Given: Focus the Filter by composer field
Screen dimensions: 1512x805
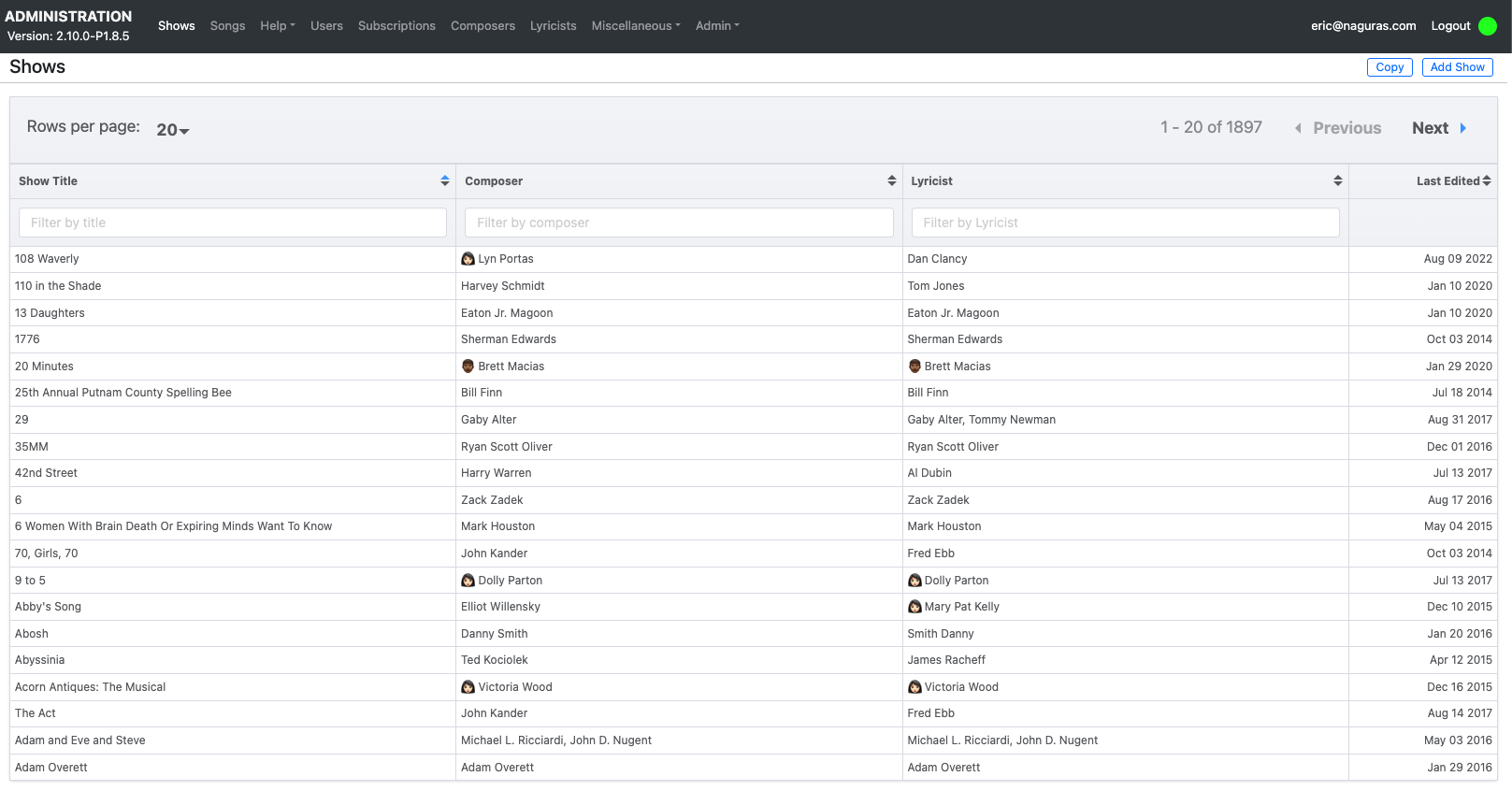Looking at the screenshot, I should (x=679, y=223).
